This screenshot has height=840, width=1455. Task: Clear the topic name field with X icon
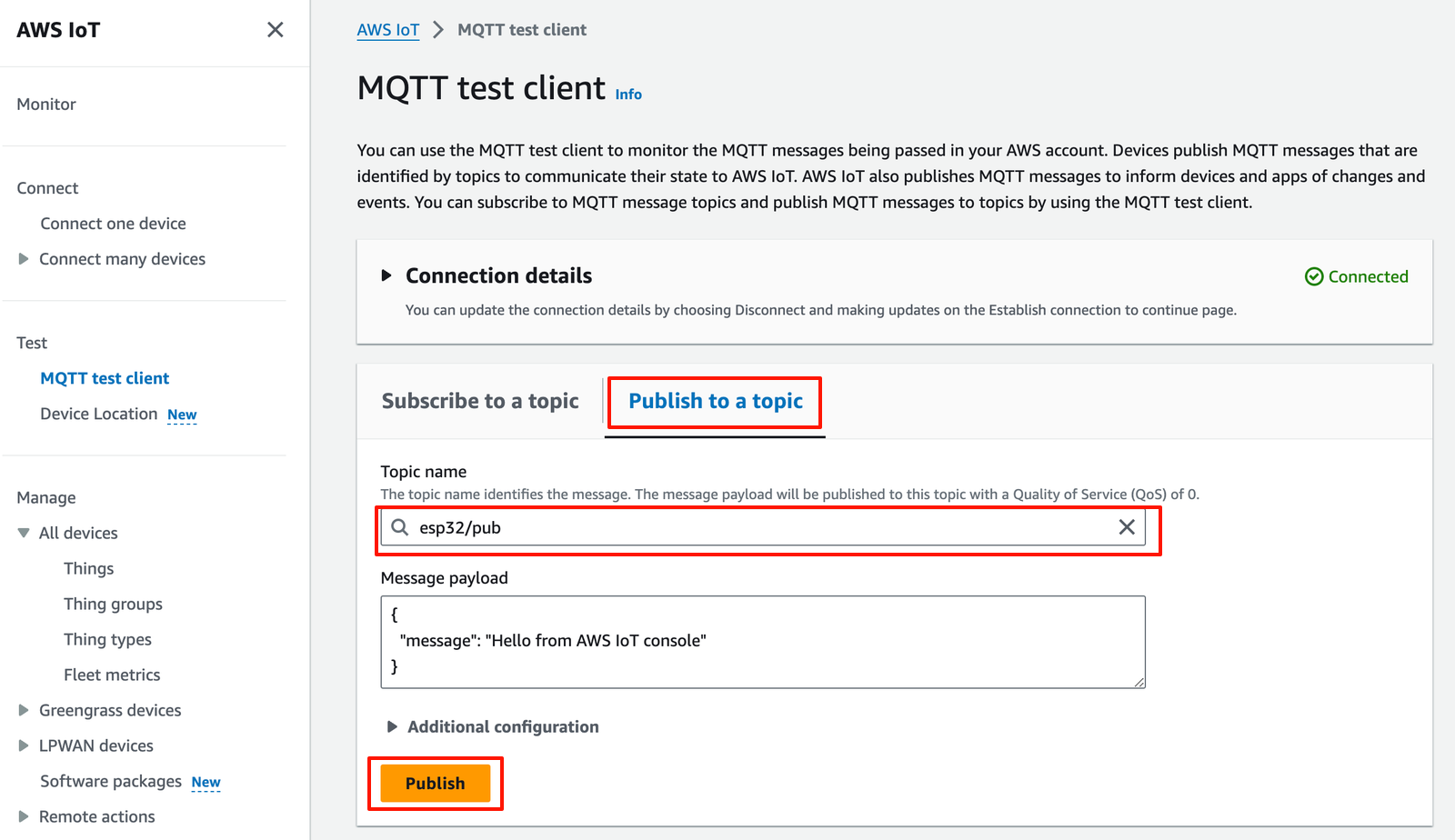click(x=1127, y=527)
